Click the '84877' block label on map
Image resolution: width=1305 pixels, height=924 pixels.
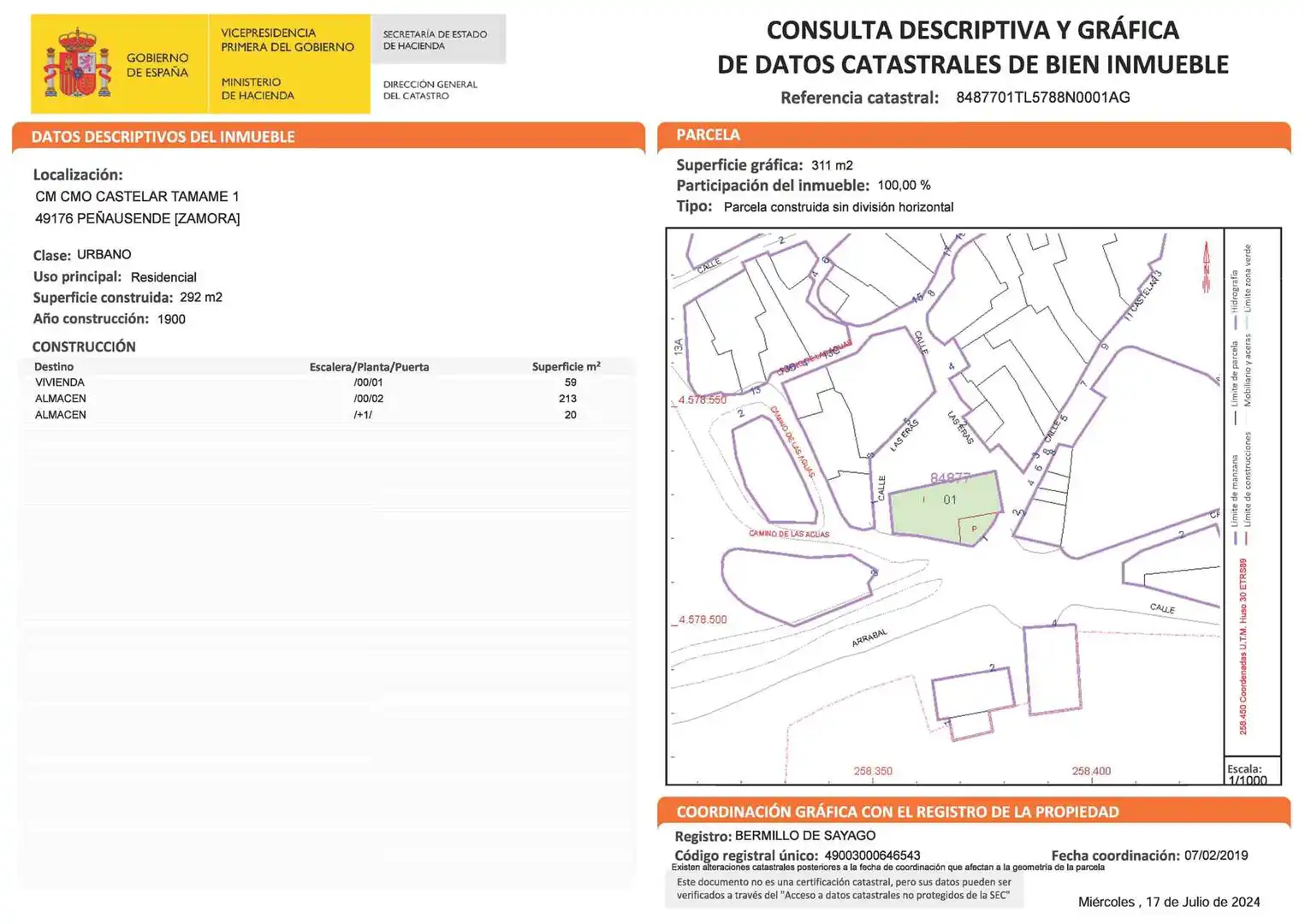(x=950, y=478)
